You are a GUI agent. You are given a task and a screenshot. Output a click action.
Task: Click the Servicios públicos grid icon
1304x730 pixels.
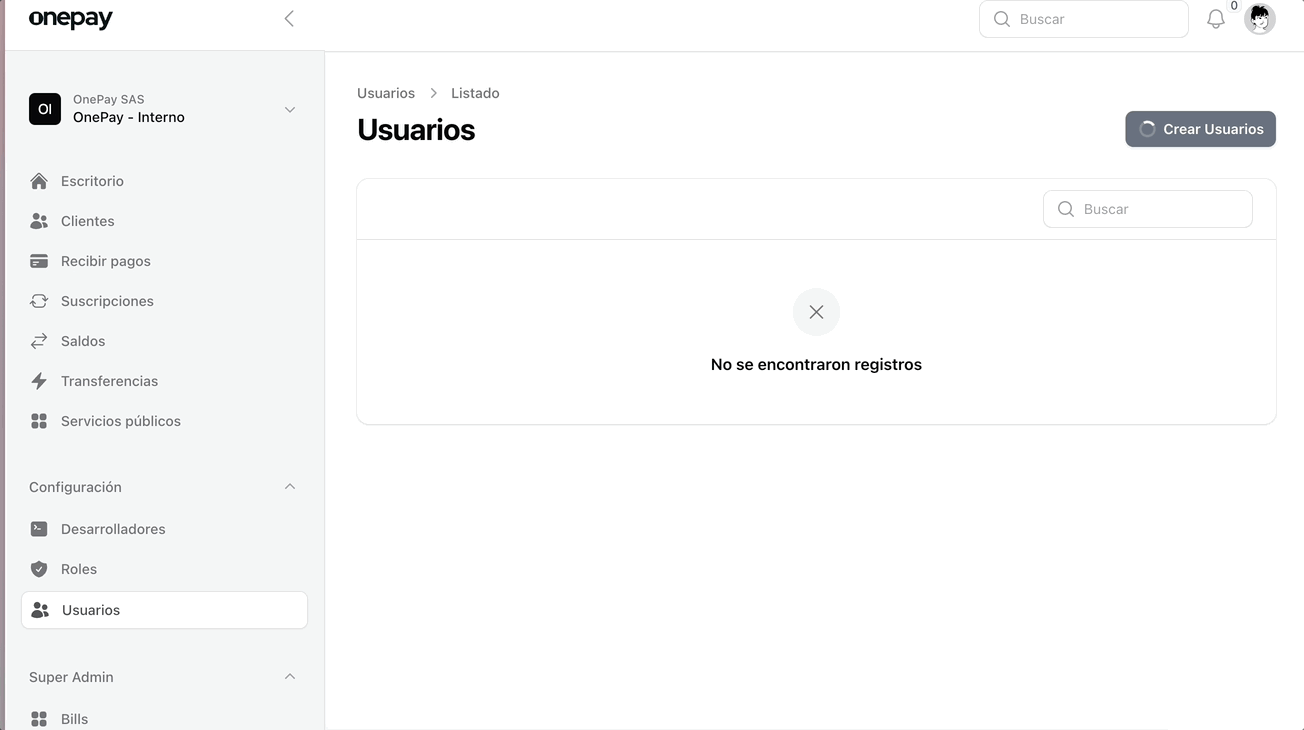point(39,421)
